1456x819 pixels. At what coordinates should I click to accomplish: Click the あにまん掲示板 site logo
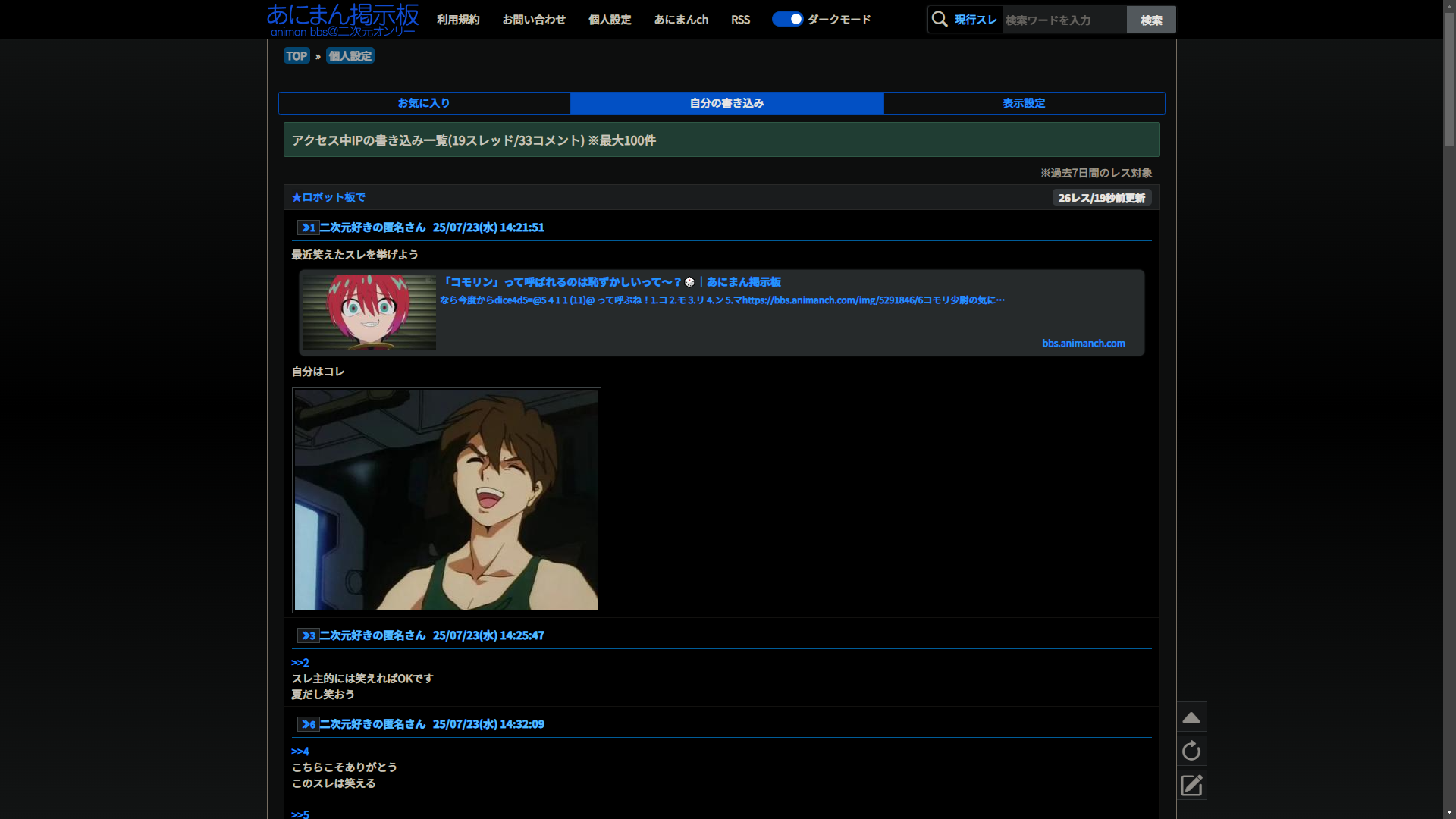pos(342,19)
